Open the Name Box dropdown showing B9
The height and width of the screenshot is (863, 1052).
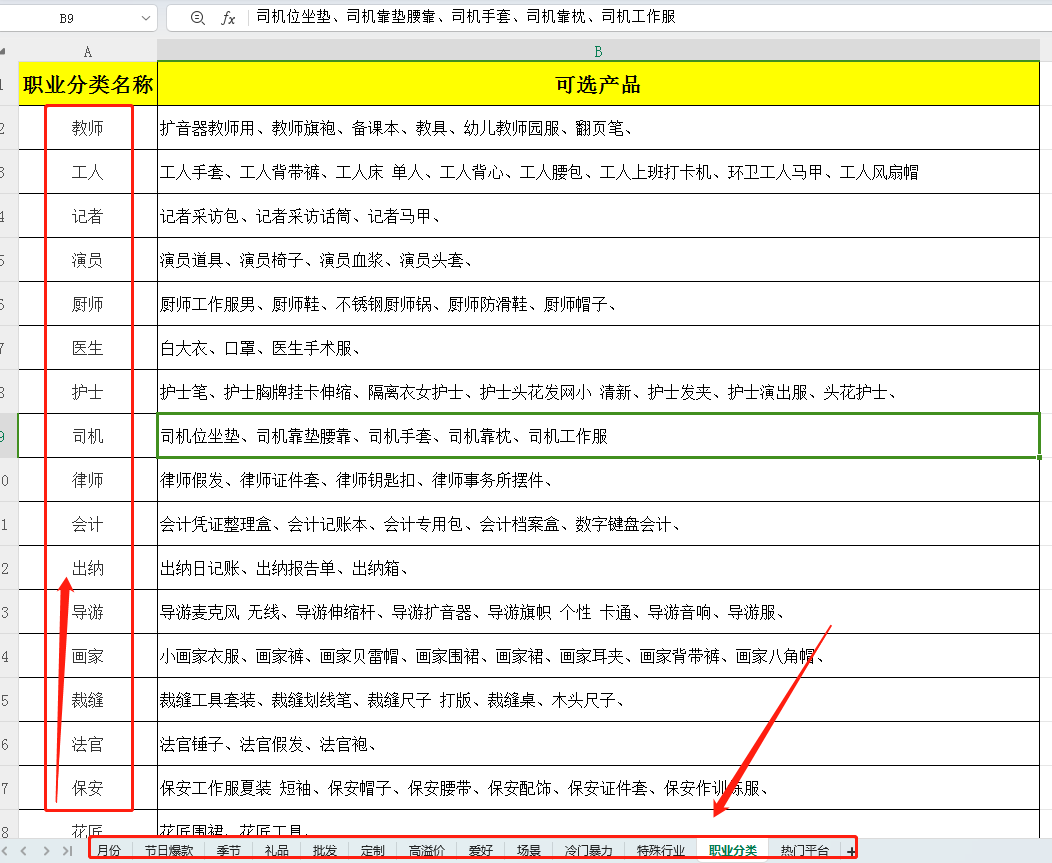point(146,18)
